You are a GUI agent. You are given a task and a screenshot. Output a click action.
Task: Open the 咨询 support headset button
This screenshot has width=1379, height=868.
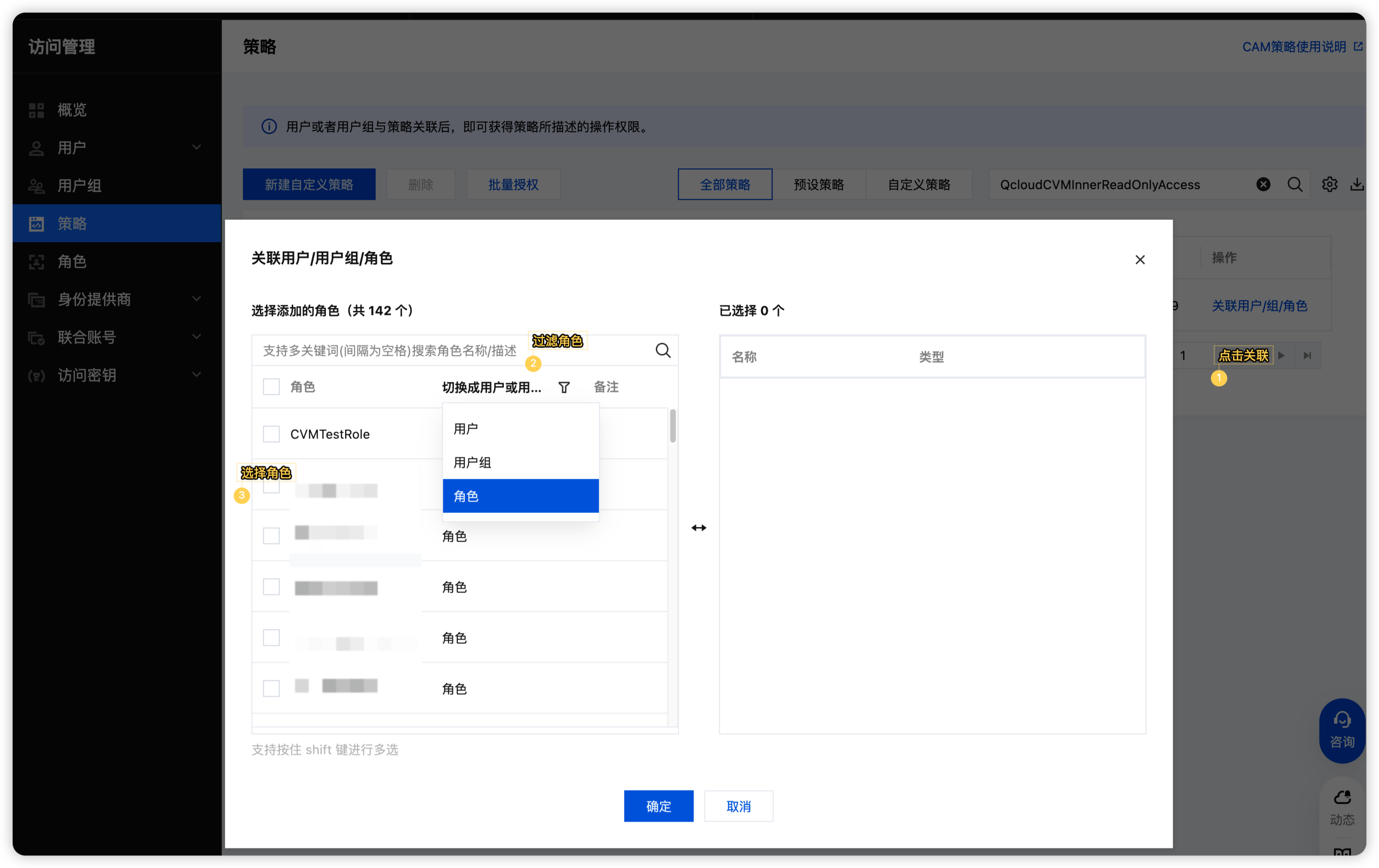[1342, 730]
